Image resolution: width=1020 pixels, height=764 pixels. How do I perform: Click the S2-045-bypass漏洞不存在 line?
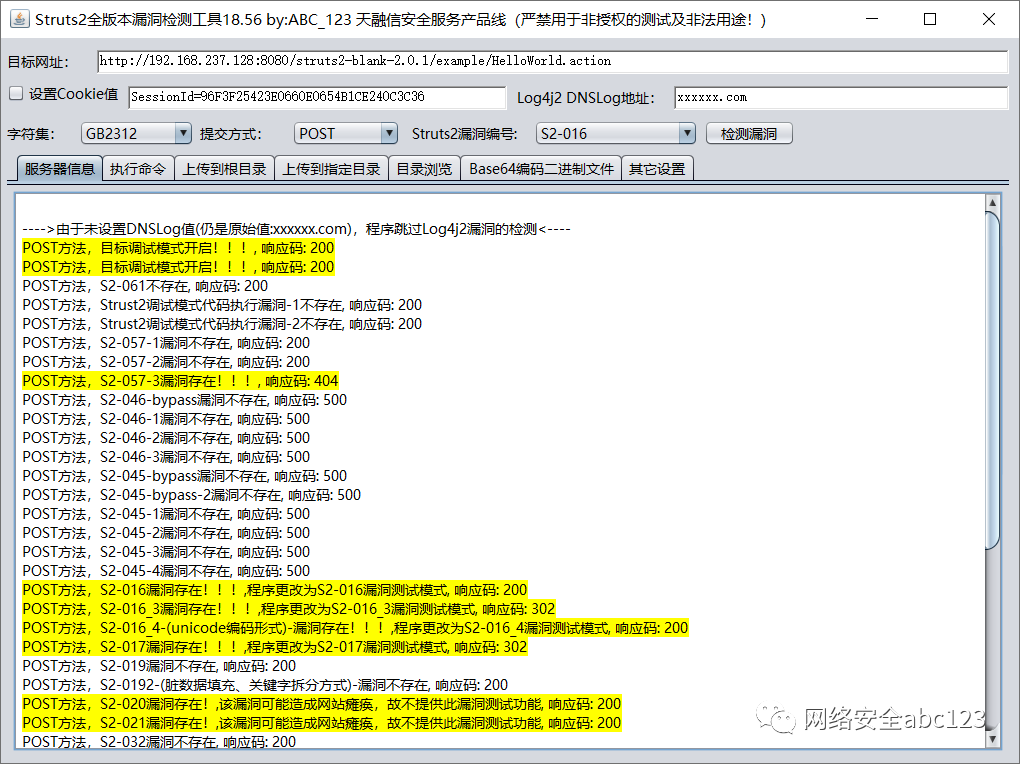pyautogui.click(x=185, y=476)
